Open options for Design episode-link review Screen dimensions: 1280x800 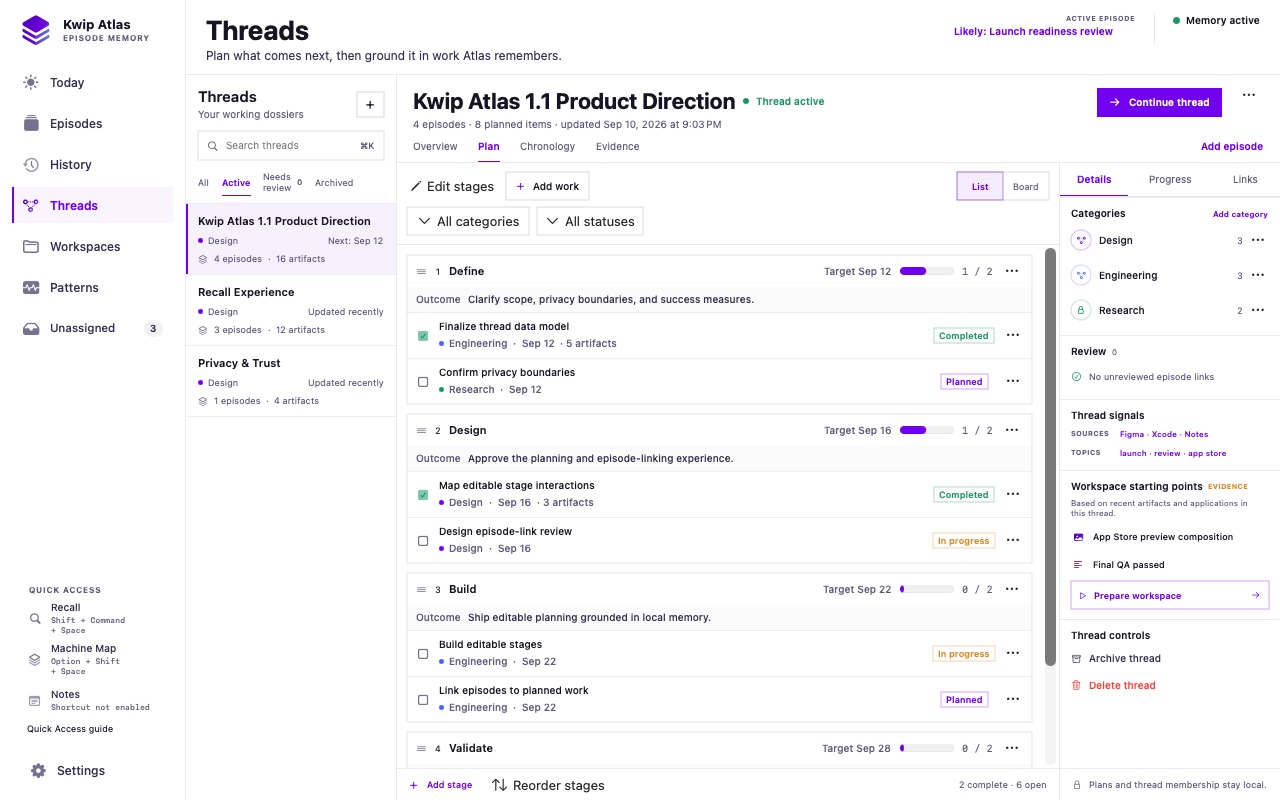point(1012,540)
